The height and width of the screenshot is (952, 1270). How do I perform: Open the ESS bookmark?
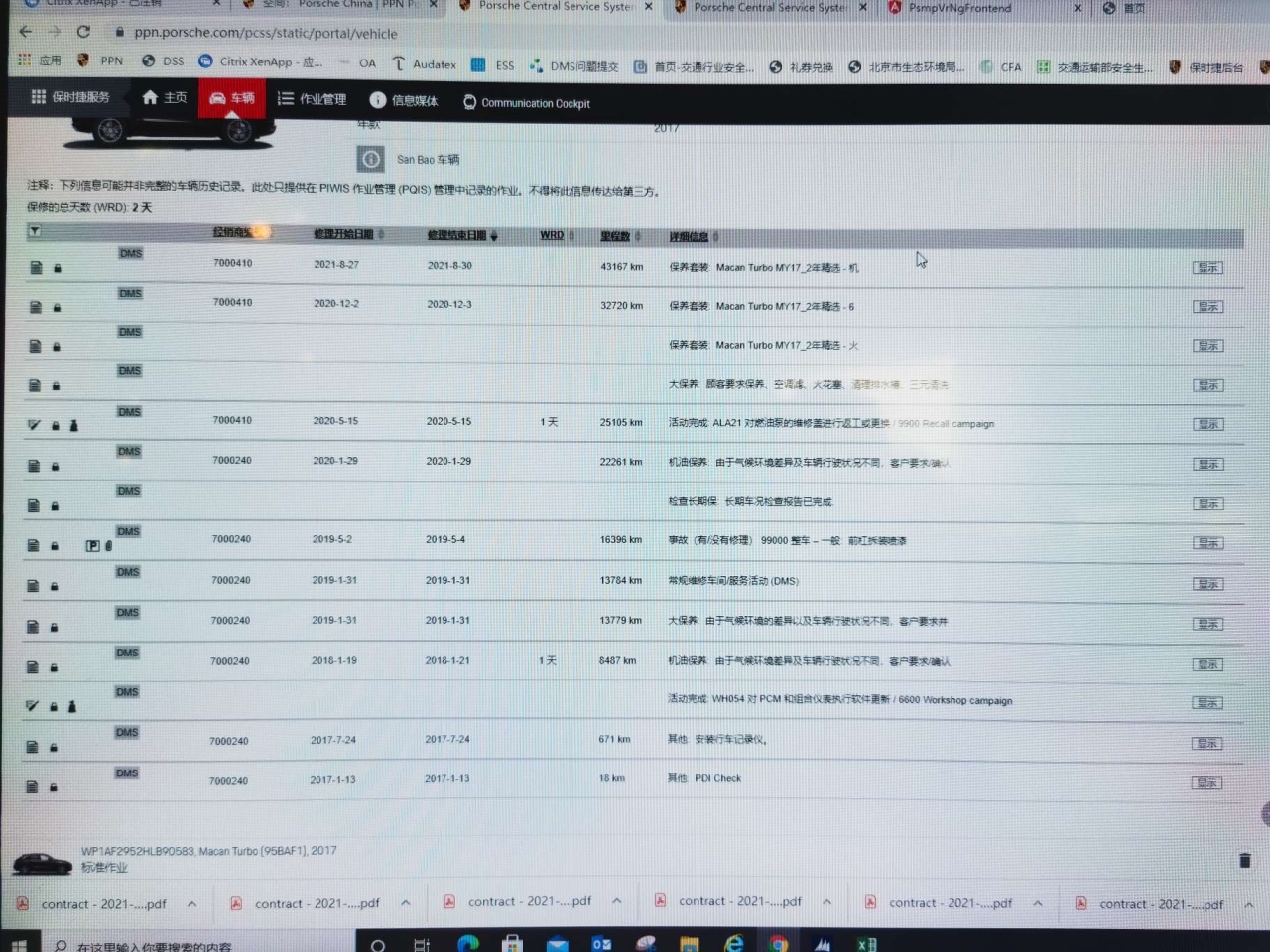[x=493, y=65]
